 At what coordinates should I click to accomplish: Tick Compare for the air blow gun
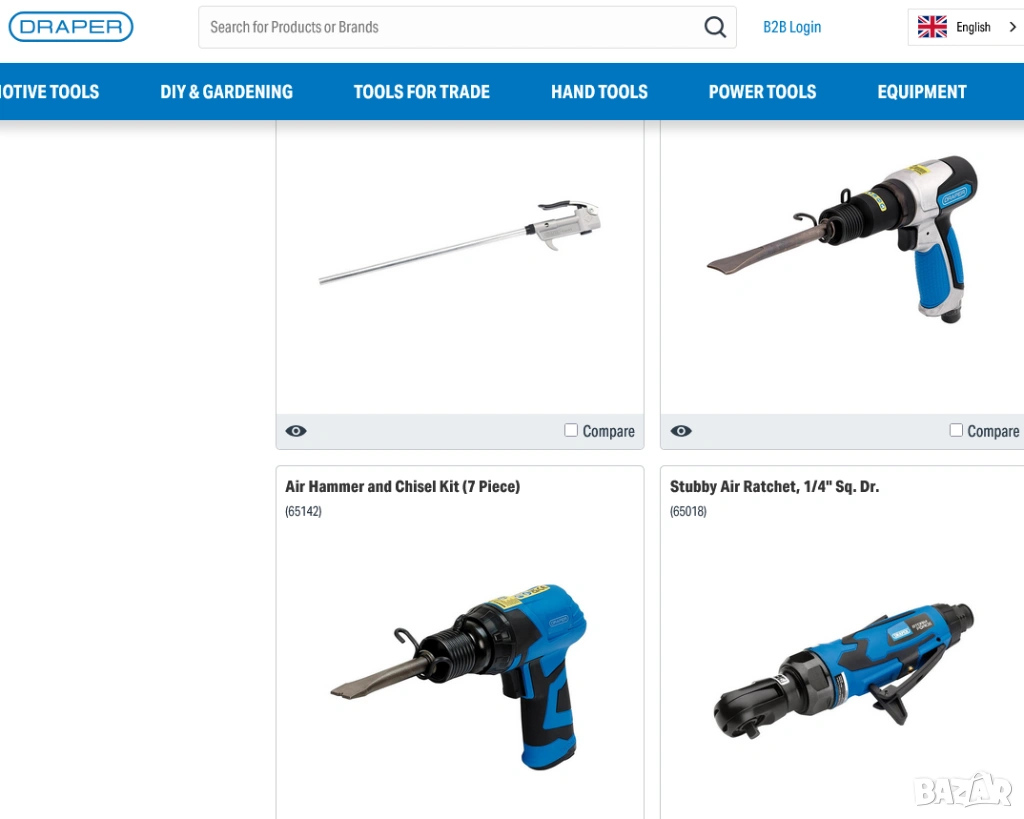tap(571, 430)
